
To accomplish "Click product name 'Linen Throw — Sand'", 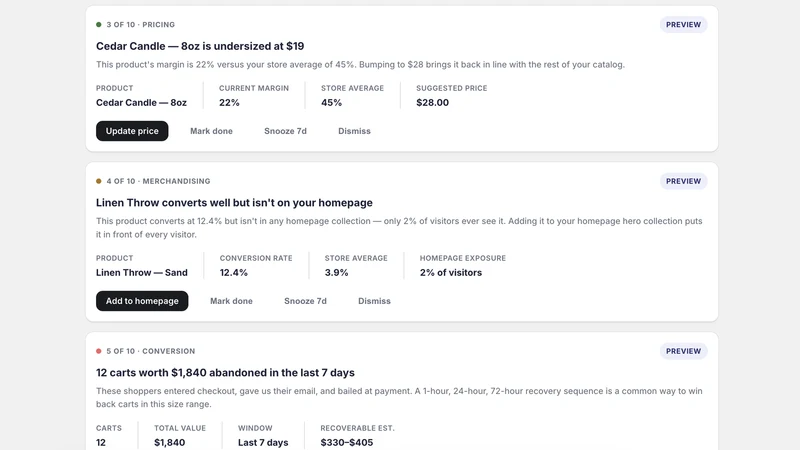I will [142, 272].
